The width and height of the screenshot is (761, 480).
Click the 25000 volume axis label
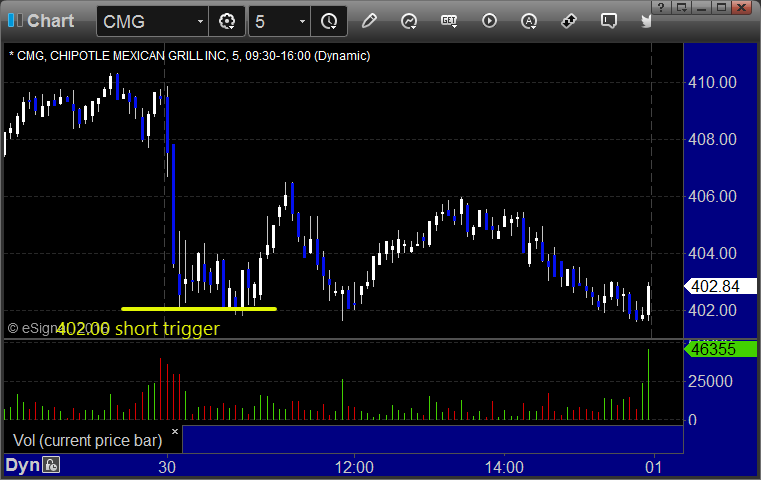point(710,381)
